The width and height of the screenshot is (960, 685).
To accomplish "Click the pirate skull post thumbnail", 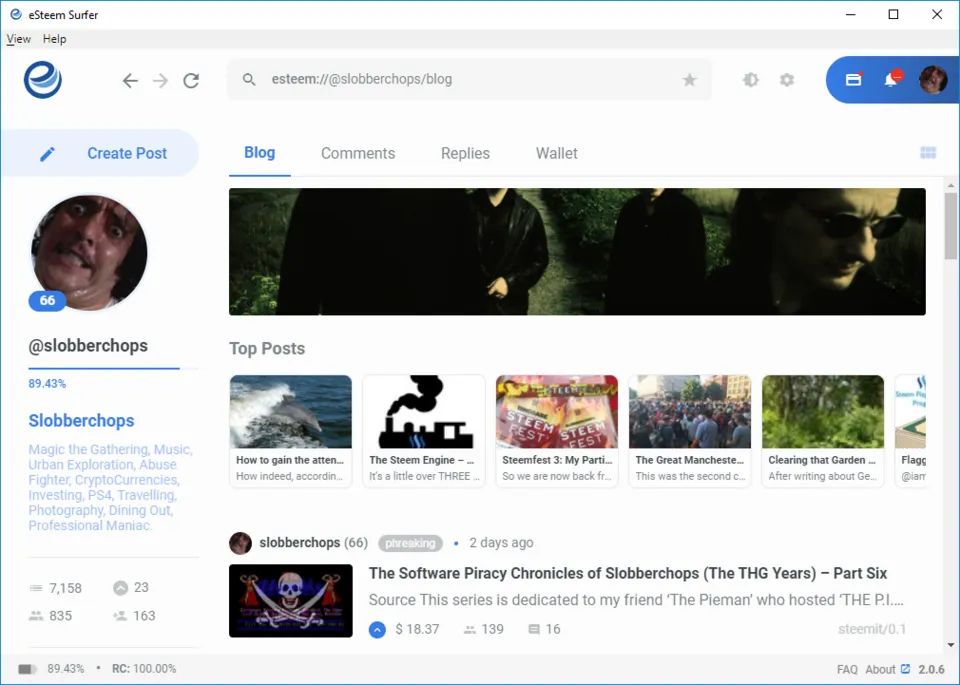I will [x=291, y=601].
